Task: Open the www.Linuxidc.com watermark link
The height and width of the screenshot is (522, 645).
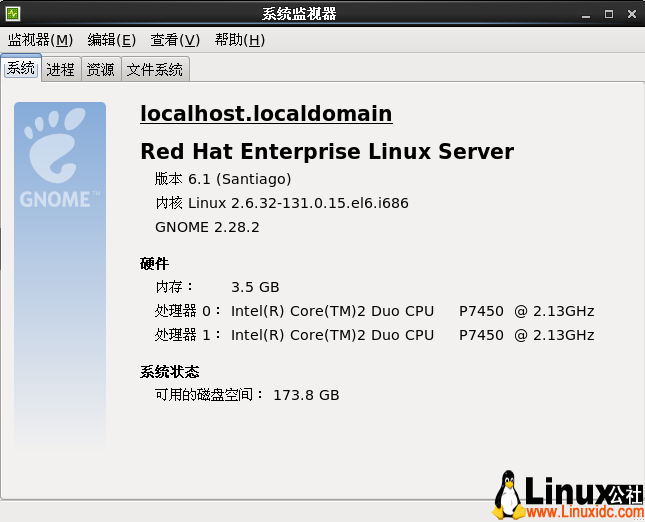Action: [583, 512]
